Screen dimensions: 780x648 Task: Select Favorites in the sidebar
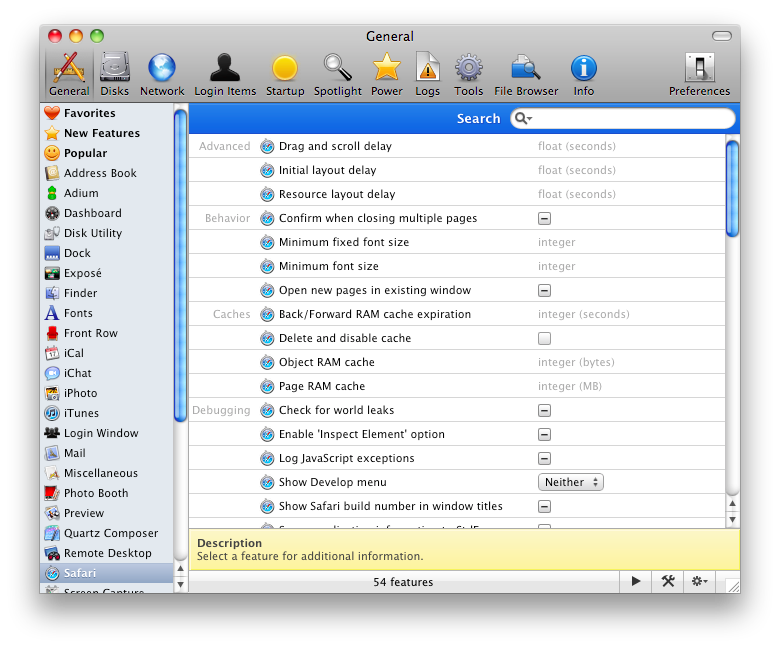[x=106, y=113]
